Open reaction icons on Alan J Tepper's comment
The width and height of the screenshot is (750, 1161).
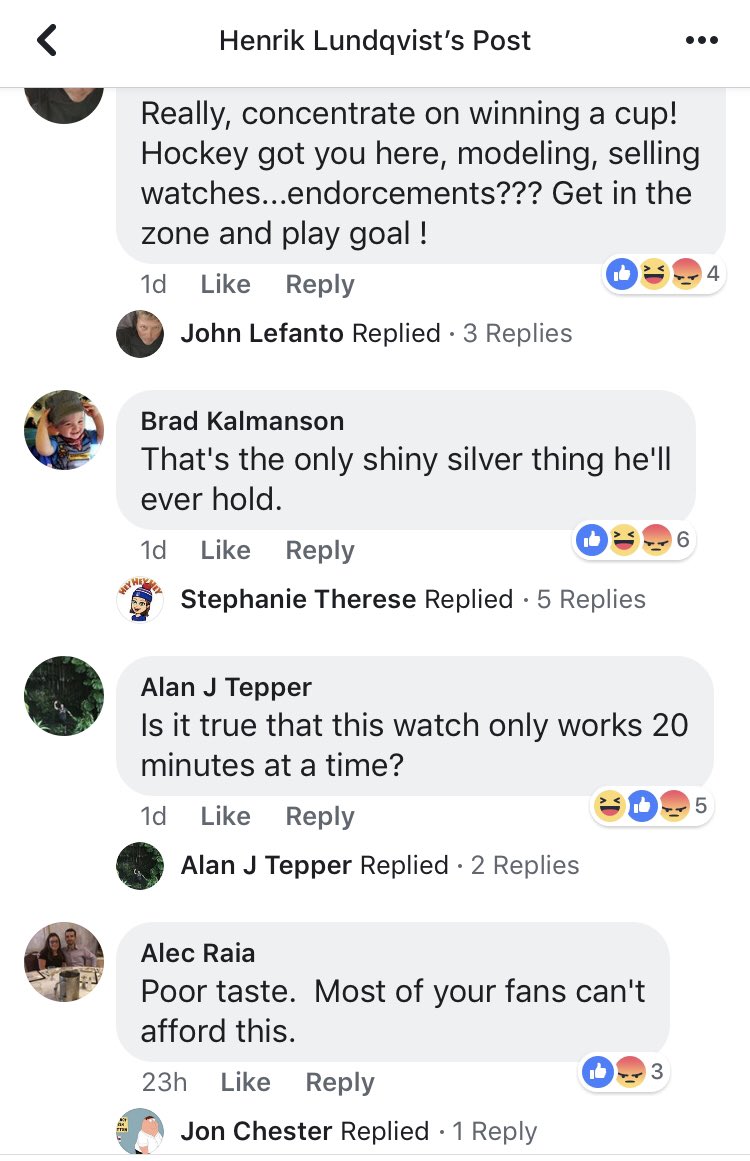[x=652, y=806]
